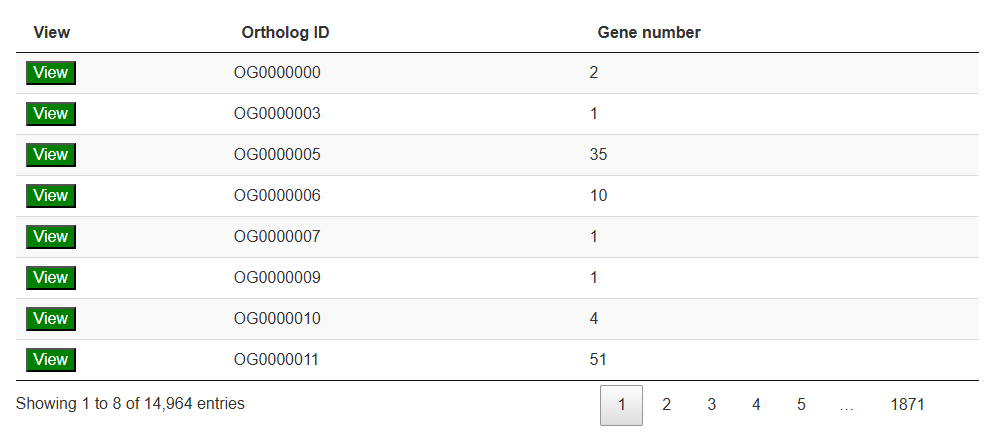This screenshot has width=1002, height=441.
Task: Open the View button for OG0000003
Action: coord(51,114)
